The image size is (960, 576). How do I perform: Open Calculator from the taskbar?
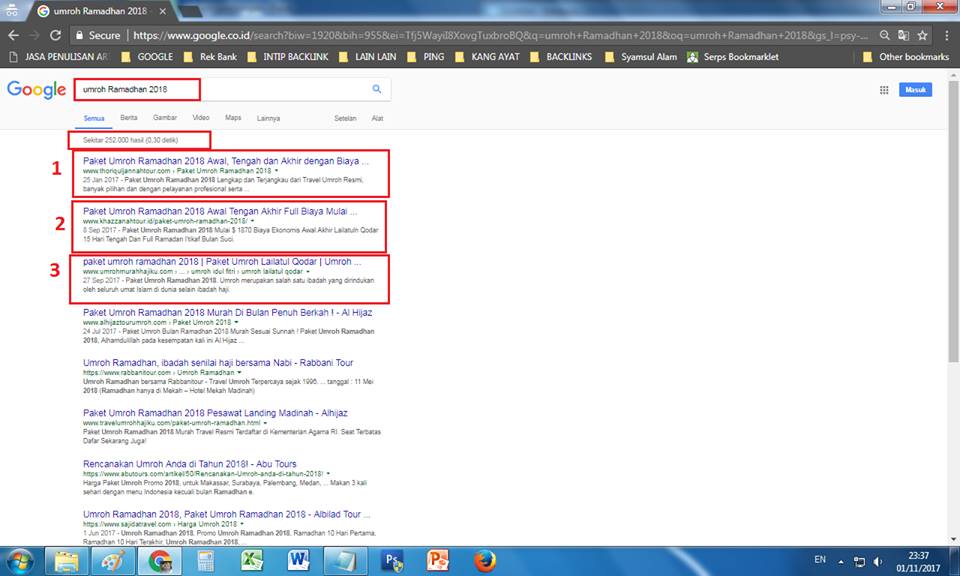point(205,561)
